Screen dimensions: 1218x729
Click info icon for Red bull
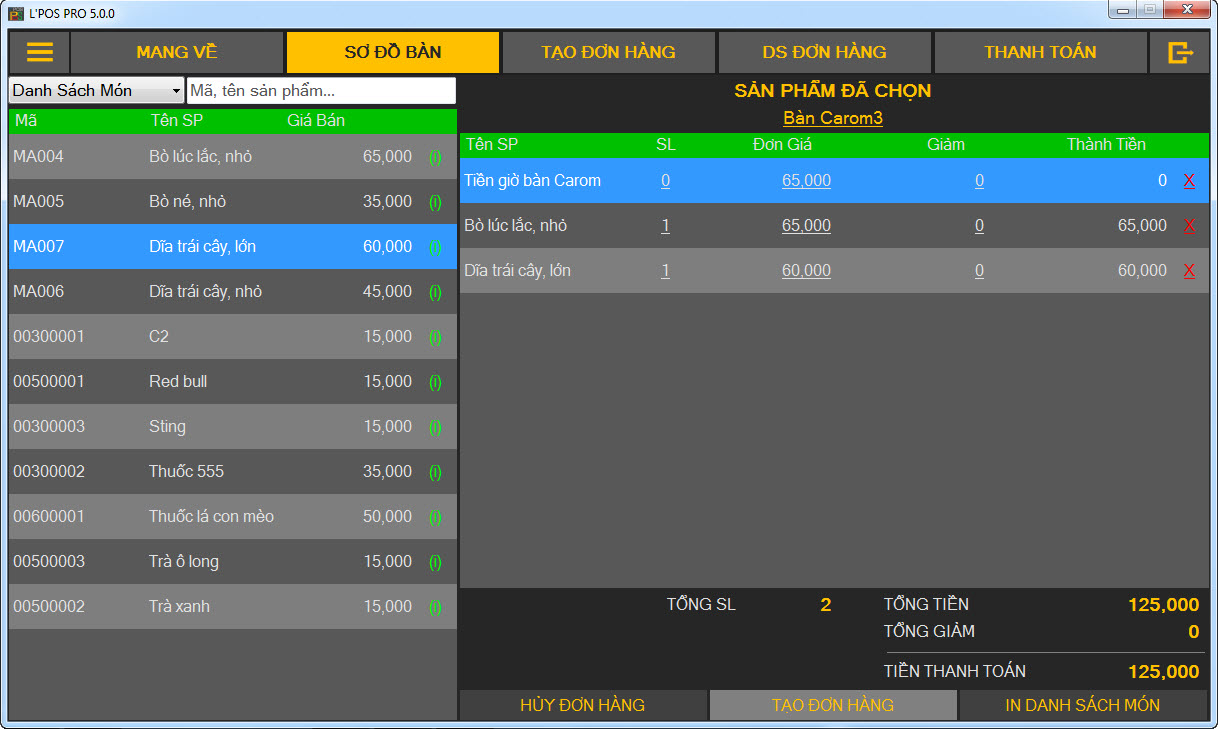point(435,382)
